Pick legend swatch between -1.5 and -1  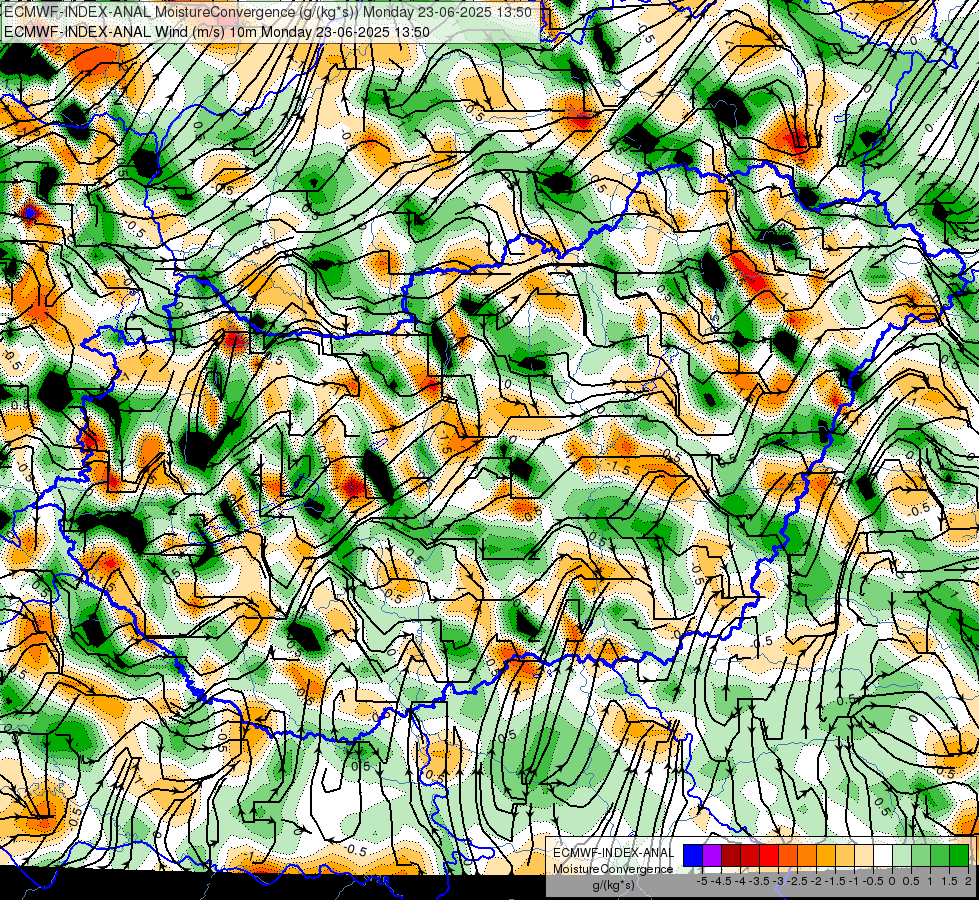pos(845,855)
